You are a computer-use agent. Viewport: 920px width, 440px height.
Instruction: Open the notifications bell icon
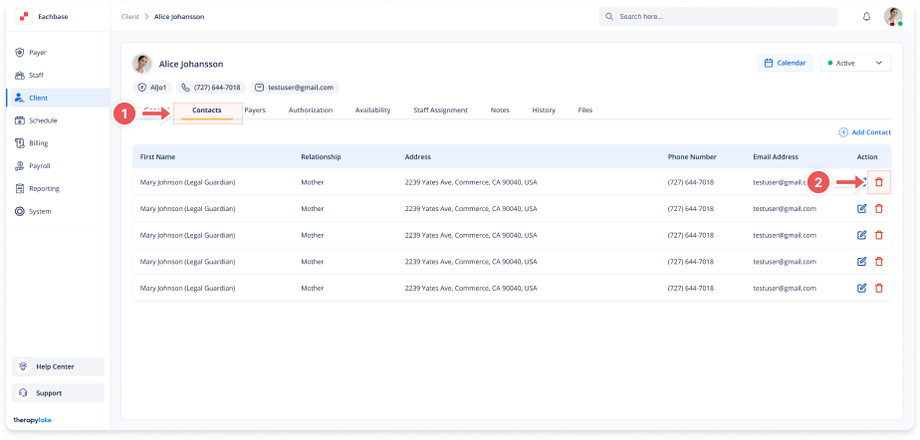(866, 17)
